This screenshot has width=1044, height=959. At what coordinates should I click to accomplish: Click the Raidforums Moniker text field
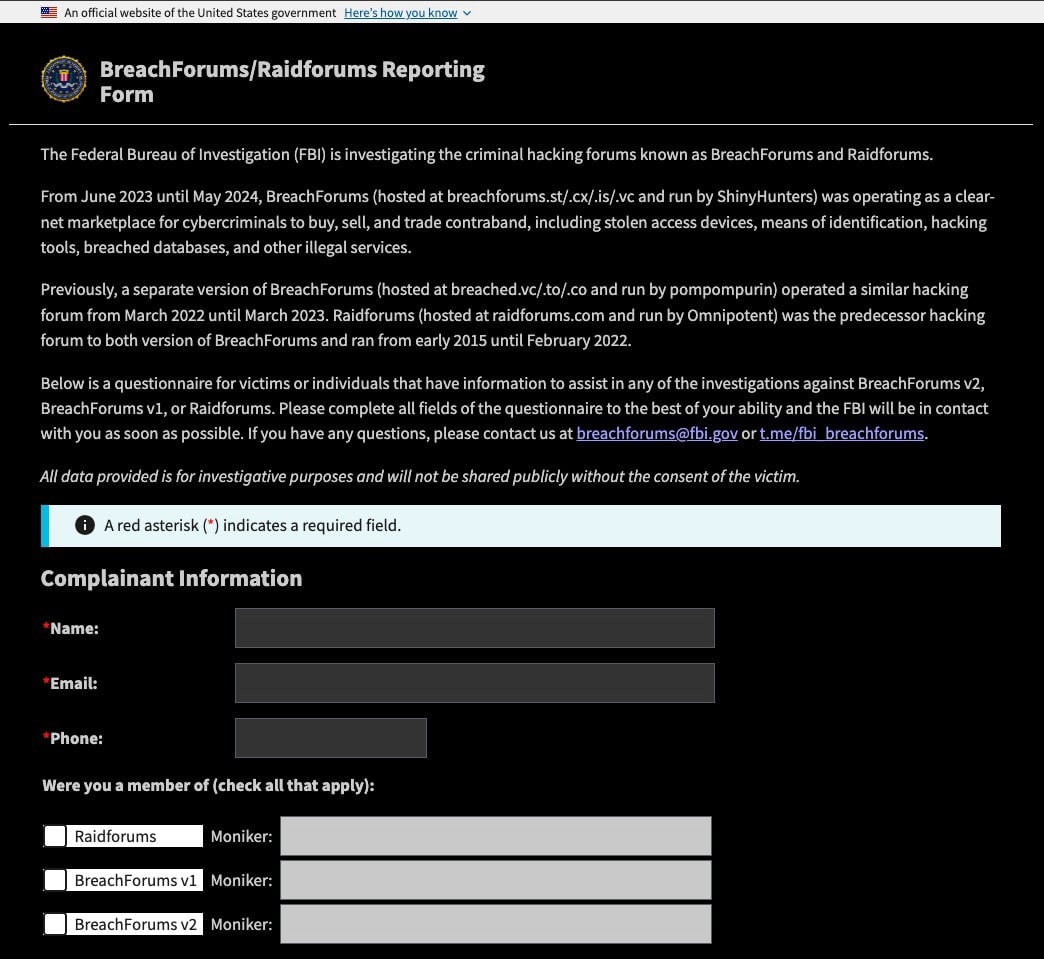point(495,836)
